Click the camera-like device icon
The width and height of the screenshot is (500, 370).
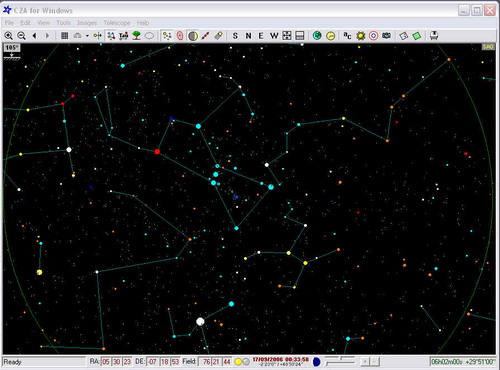click(x=386, y=36)
